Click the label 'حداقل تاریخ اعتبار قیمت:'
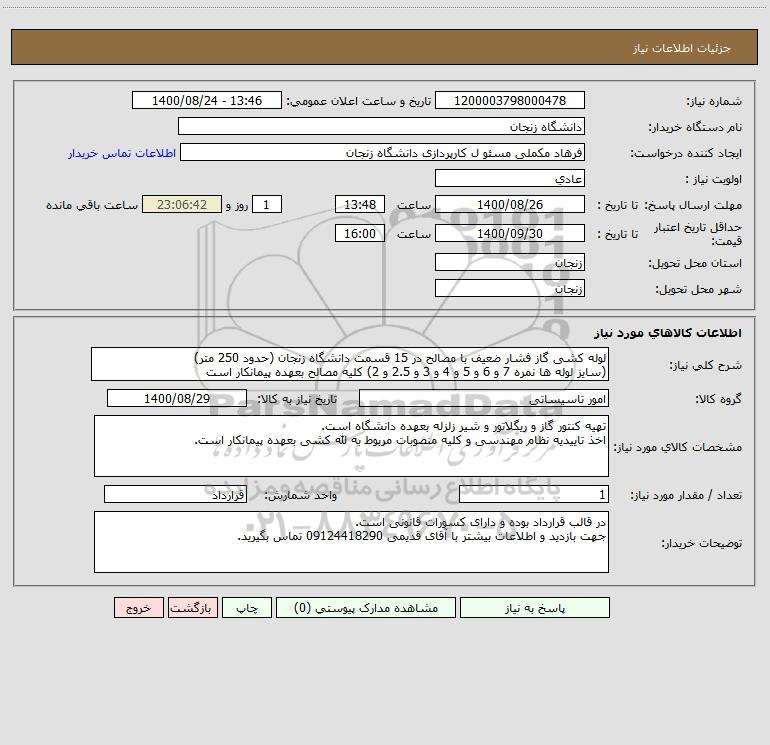The width and height of the screenshot is (770, 745). [698, 234]
